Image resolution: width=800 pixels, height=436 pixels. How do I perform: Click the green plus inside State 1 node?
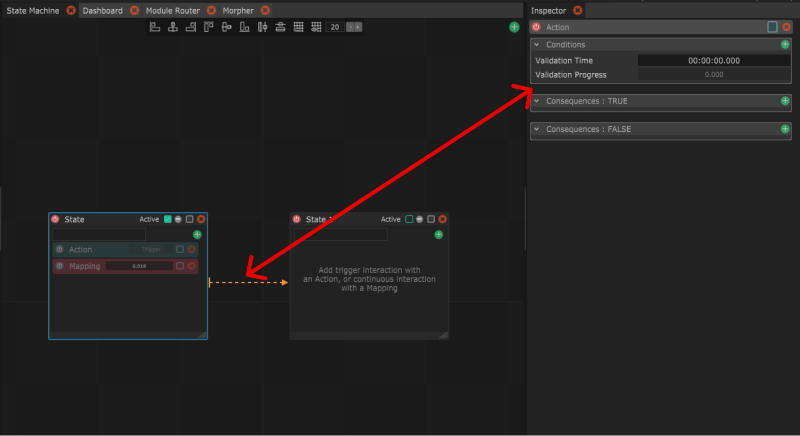pyautogui.click(x=439, y=235)
